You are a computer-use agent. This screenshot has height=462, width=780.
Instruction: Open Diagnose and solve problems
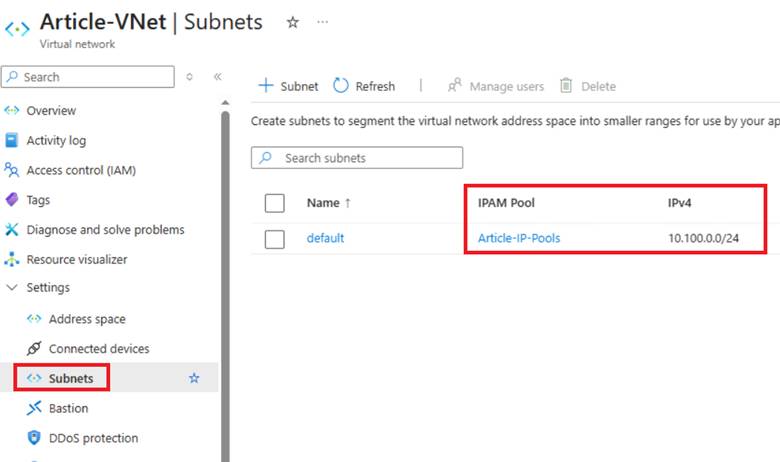105,230
